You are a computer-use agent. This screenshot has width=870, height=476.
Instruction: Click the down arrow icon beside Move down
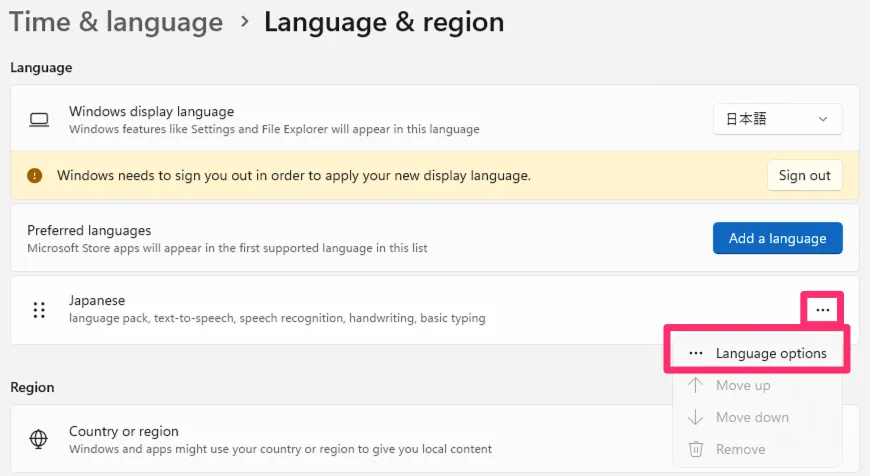(695, 417)
